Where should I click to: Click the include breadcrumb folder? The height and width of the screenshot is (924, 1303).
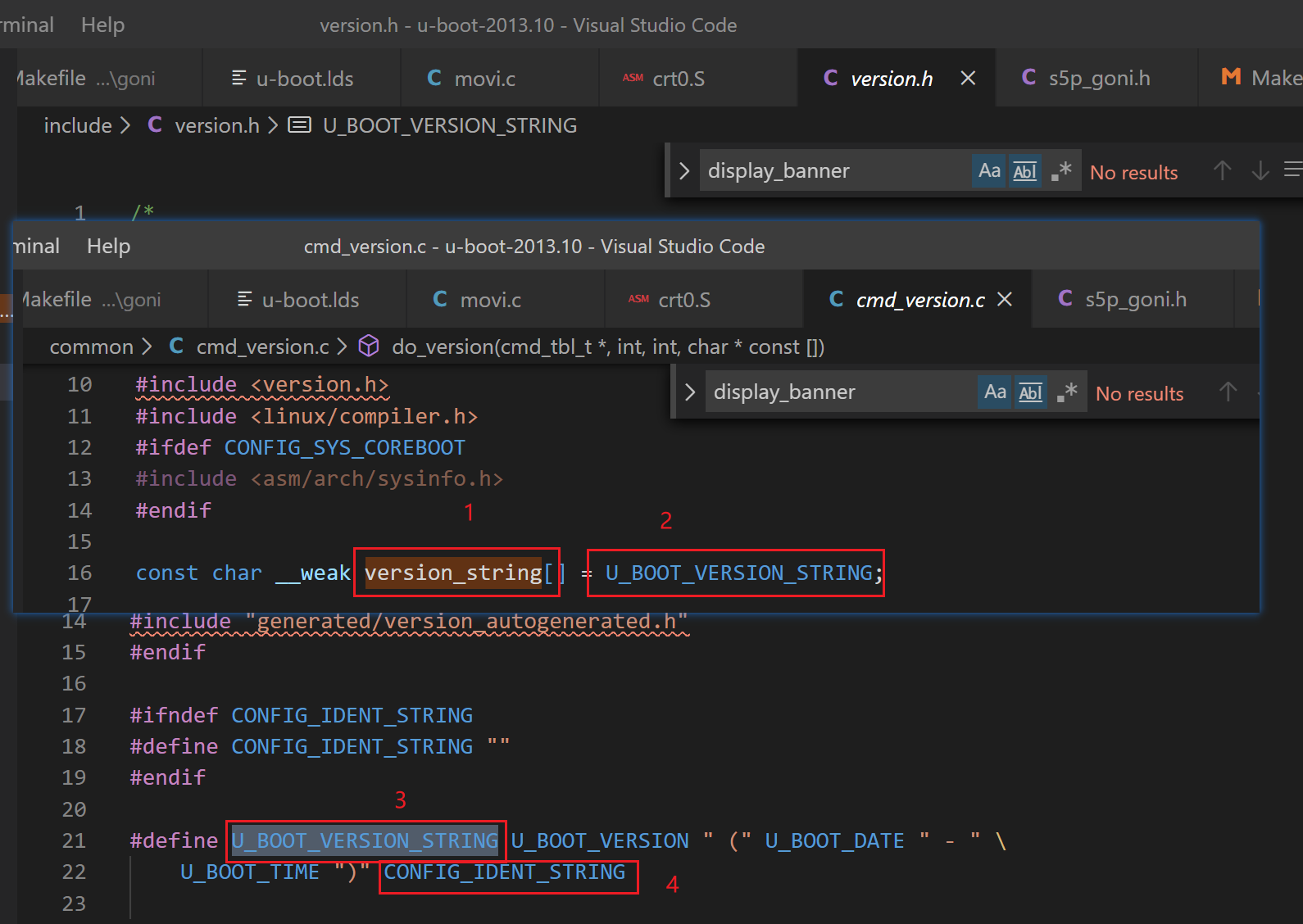[78, 125]
